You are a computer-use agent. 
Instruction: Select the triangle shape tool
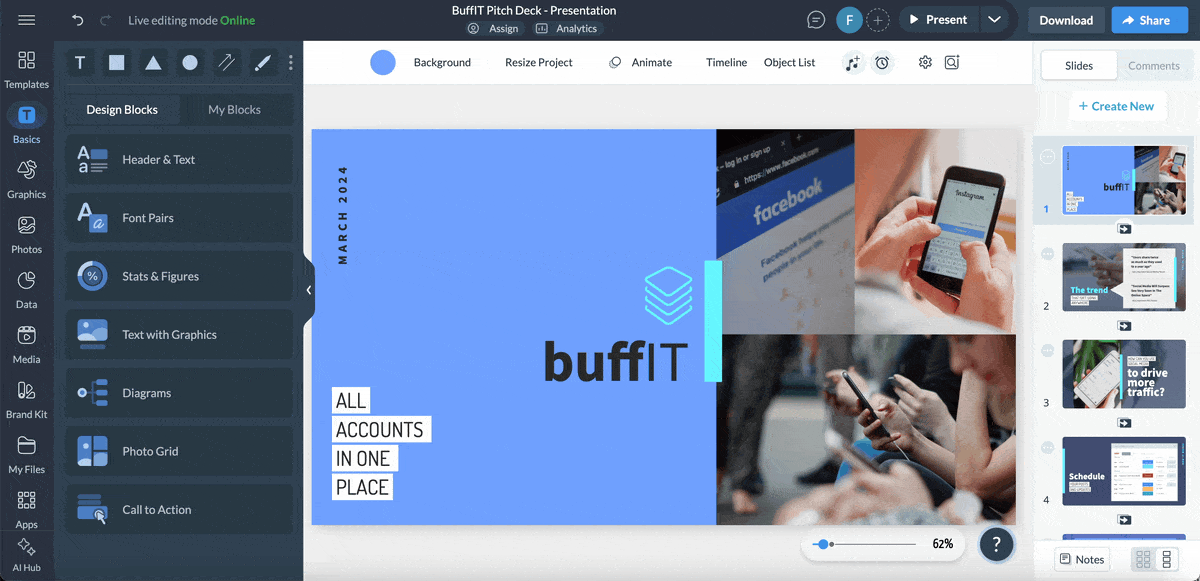tap(153, 63)
